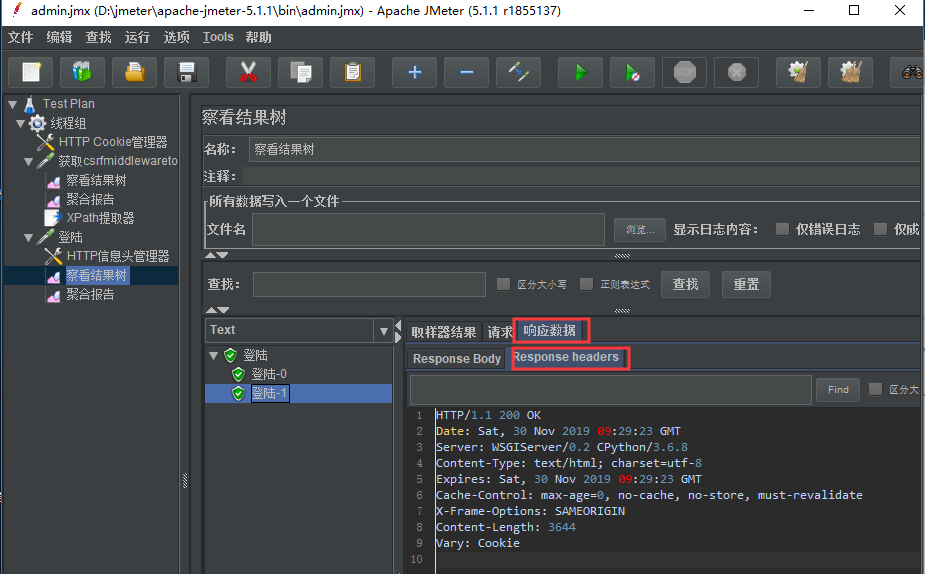Open the 选项 menu
This screenshot has height=574, width=925.
coord(176,37)
